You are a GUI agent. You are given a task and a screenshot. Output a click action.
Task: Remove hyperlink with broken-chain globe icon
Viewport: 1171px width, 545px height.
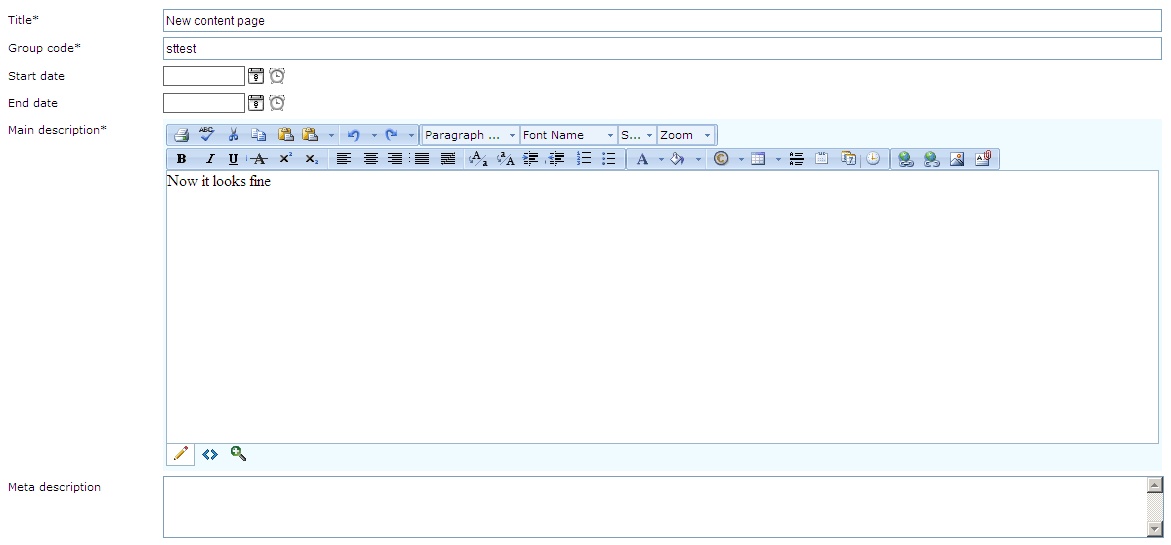(x=931, y=158)
